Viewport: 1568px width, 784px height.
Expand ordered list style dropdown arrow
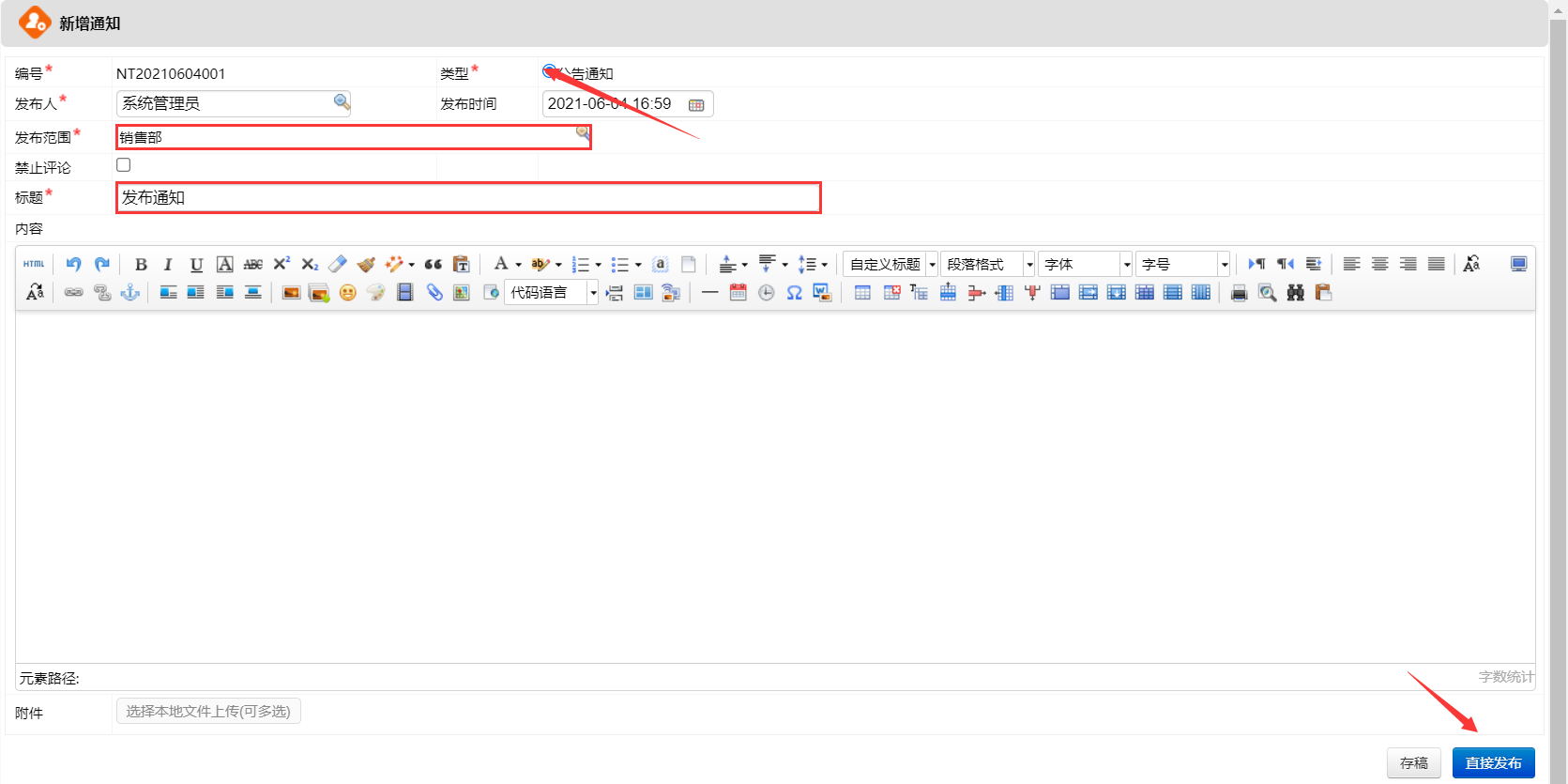tap(599, 265)
